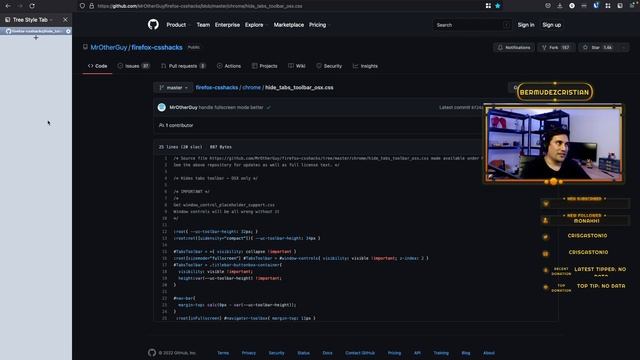Screen dimensions: 640x360
Task: Add a new tab with plus button
Action: [x=36, y=38]
